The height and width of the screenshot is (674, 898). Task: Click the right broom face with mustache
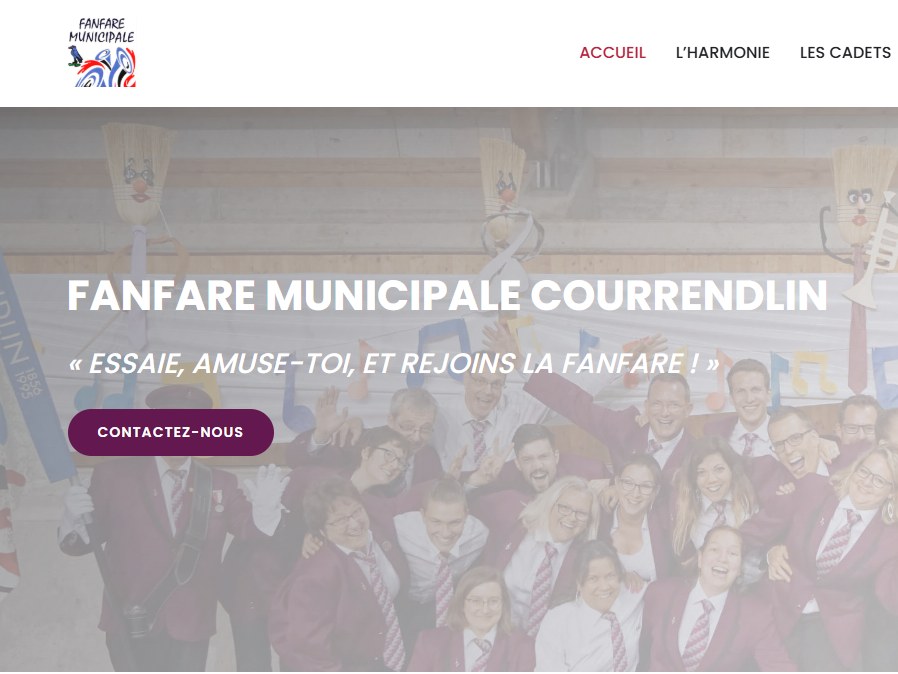(x=860, y=197)
